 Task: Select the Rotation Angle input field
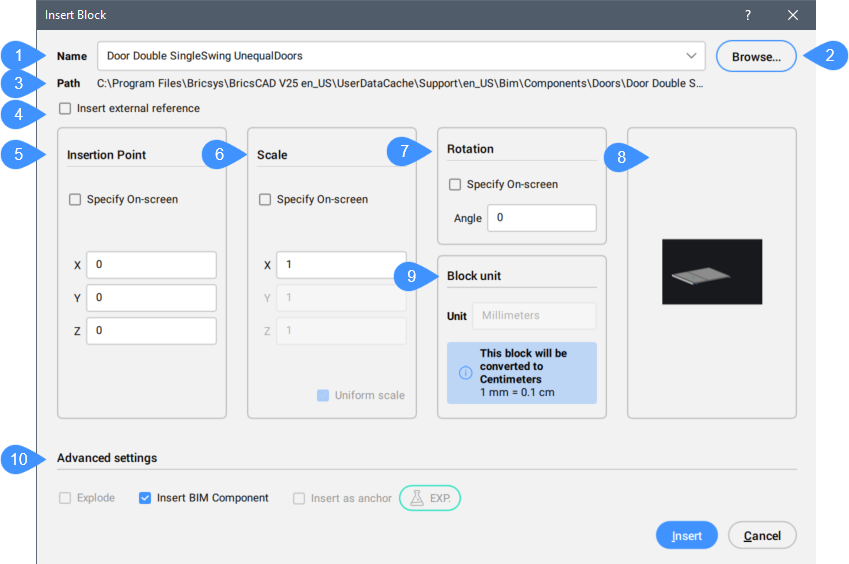click(x=541, y=218)
